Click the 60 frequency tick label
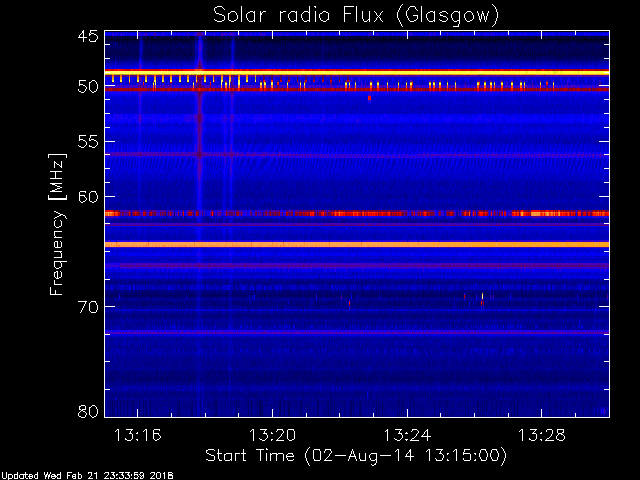The image size is (640, 480). click(88, 197)
